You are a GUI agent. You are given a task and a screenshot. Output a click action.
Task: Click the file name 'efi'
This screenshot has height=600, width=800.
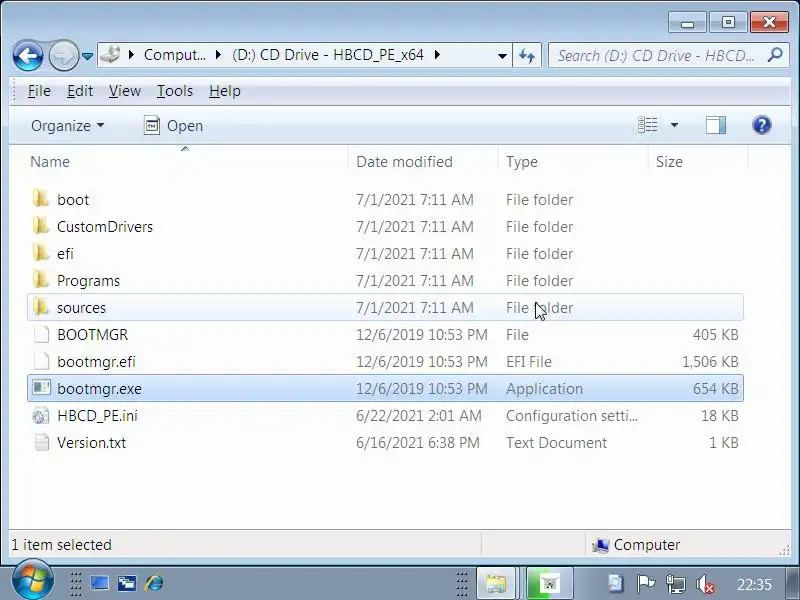65,254
